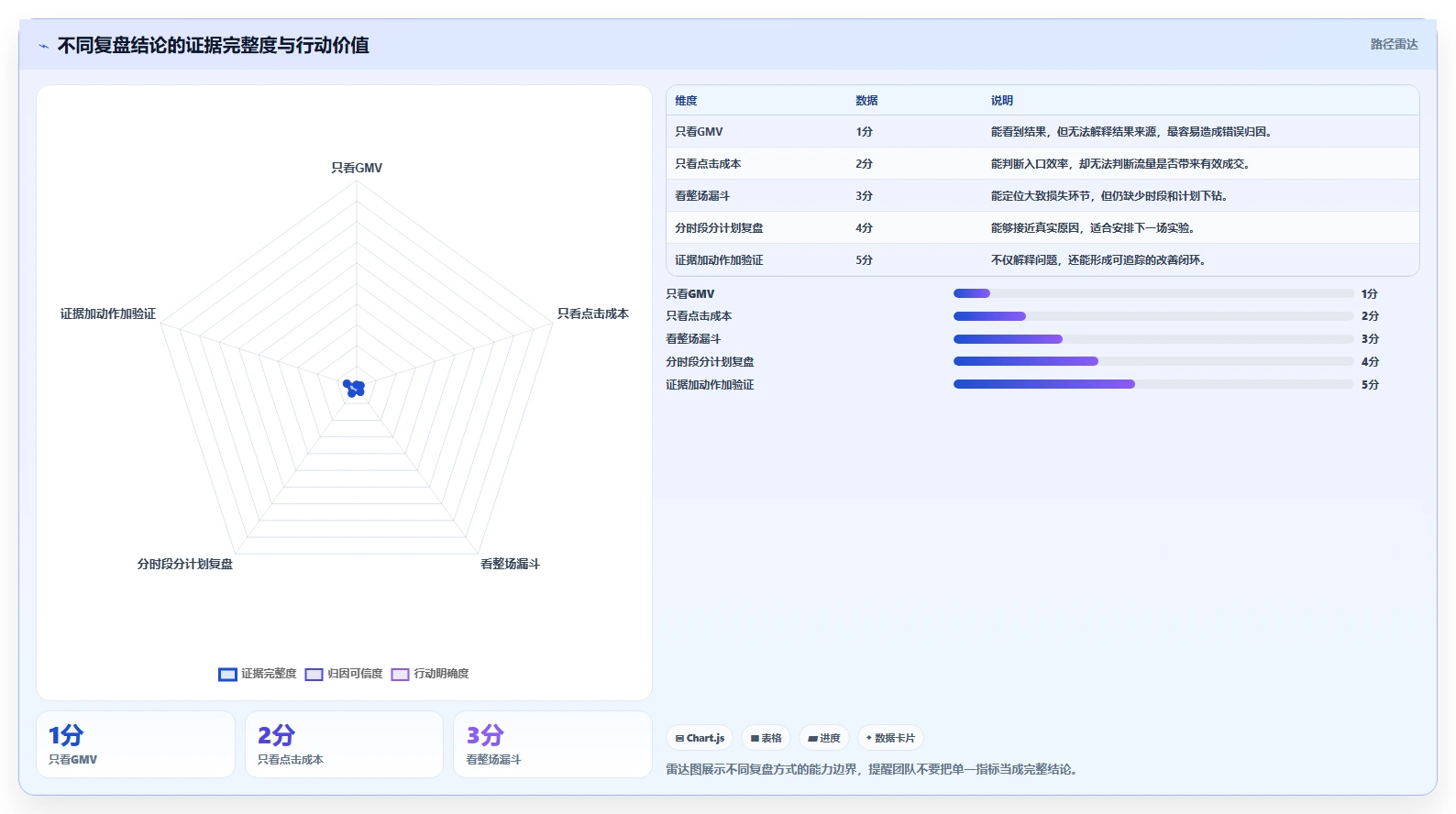The width and height of the screenshot is (1456, 814).
Task: Click the 只看GMV progress bar
Action: coord(1153,293)
